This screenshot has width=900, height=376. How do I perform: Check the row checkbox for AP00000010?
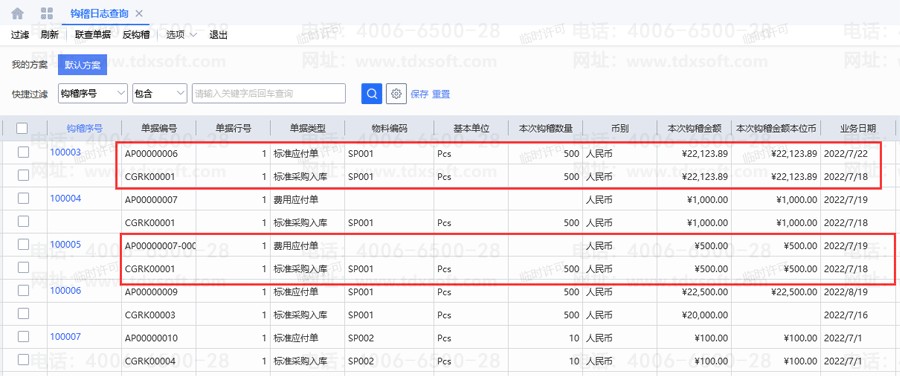pyautogui.click(x=23, y=337)
